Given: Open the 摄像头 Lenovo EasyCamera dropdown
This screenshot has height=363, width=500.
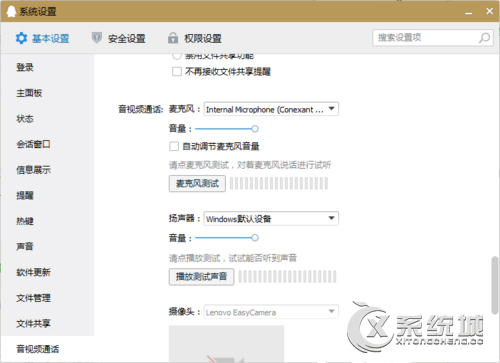Looking at the screenshot, I should pyautogui.click(x=271, y=312).
